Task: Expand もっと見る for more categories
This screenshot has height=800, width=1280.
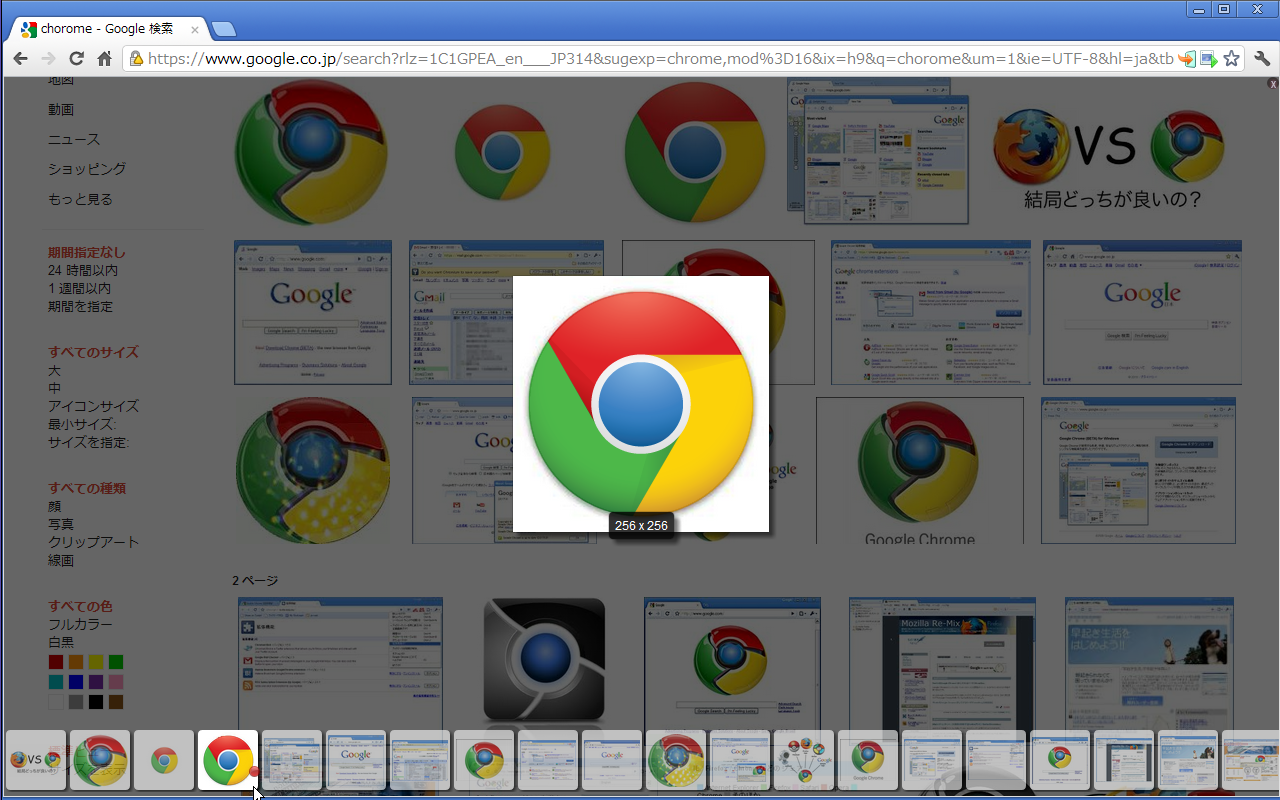Action: (x=80, y=199)
